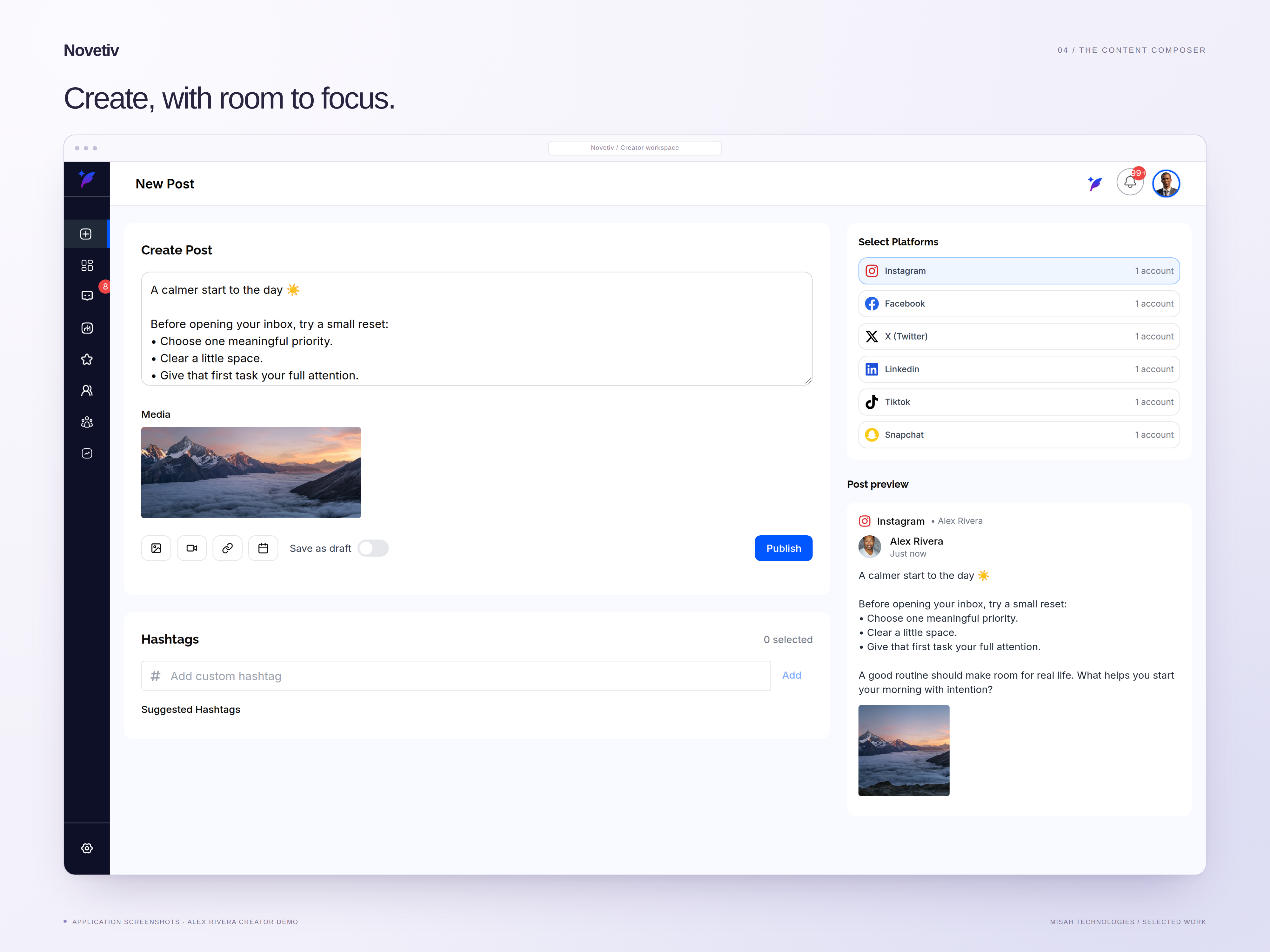
Task: Click the '0 selected' hashtag counter
Action: [x=788, y=639]
